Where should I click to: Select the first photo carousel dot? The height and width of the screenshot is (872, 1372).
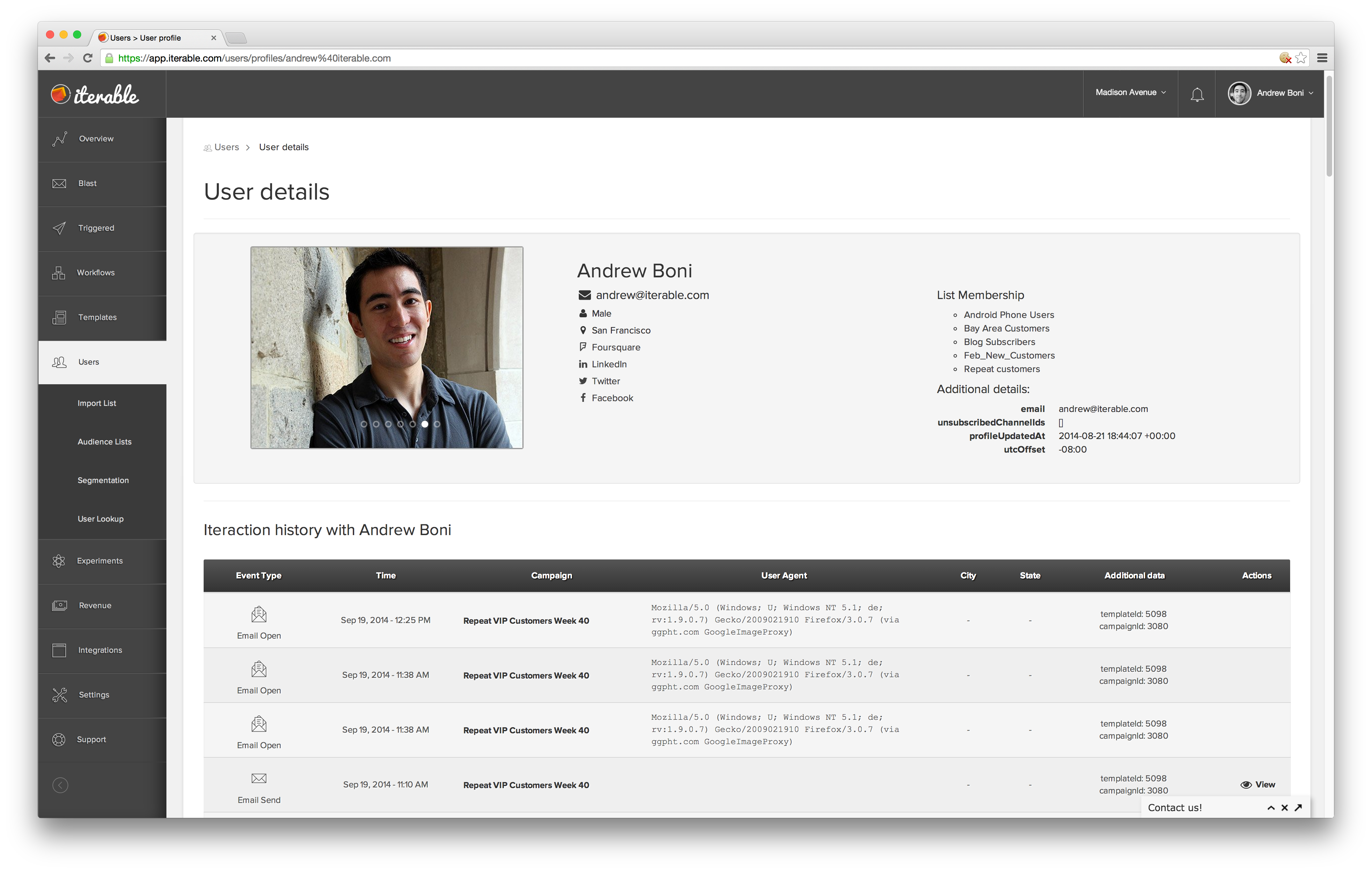[364, 424]
